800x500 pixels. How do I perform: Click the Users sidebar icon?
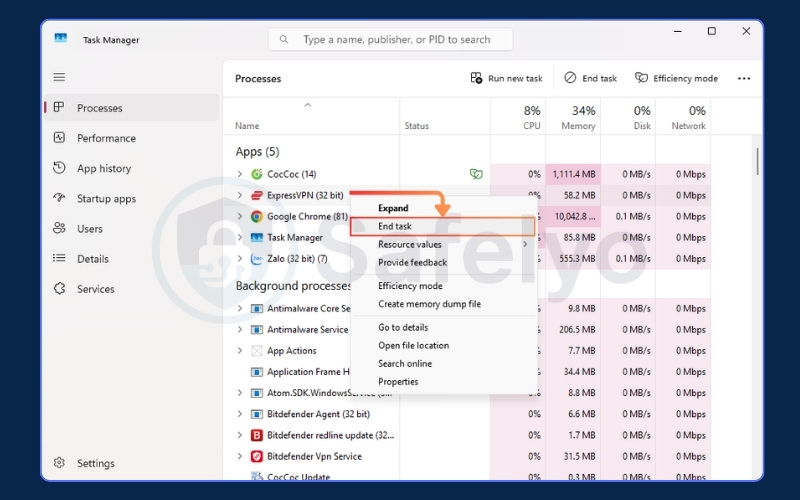point(59,228)
